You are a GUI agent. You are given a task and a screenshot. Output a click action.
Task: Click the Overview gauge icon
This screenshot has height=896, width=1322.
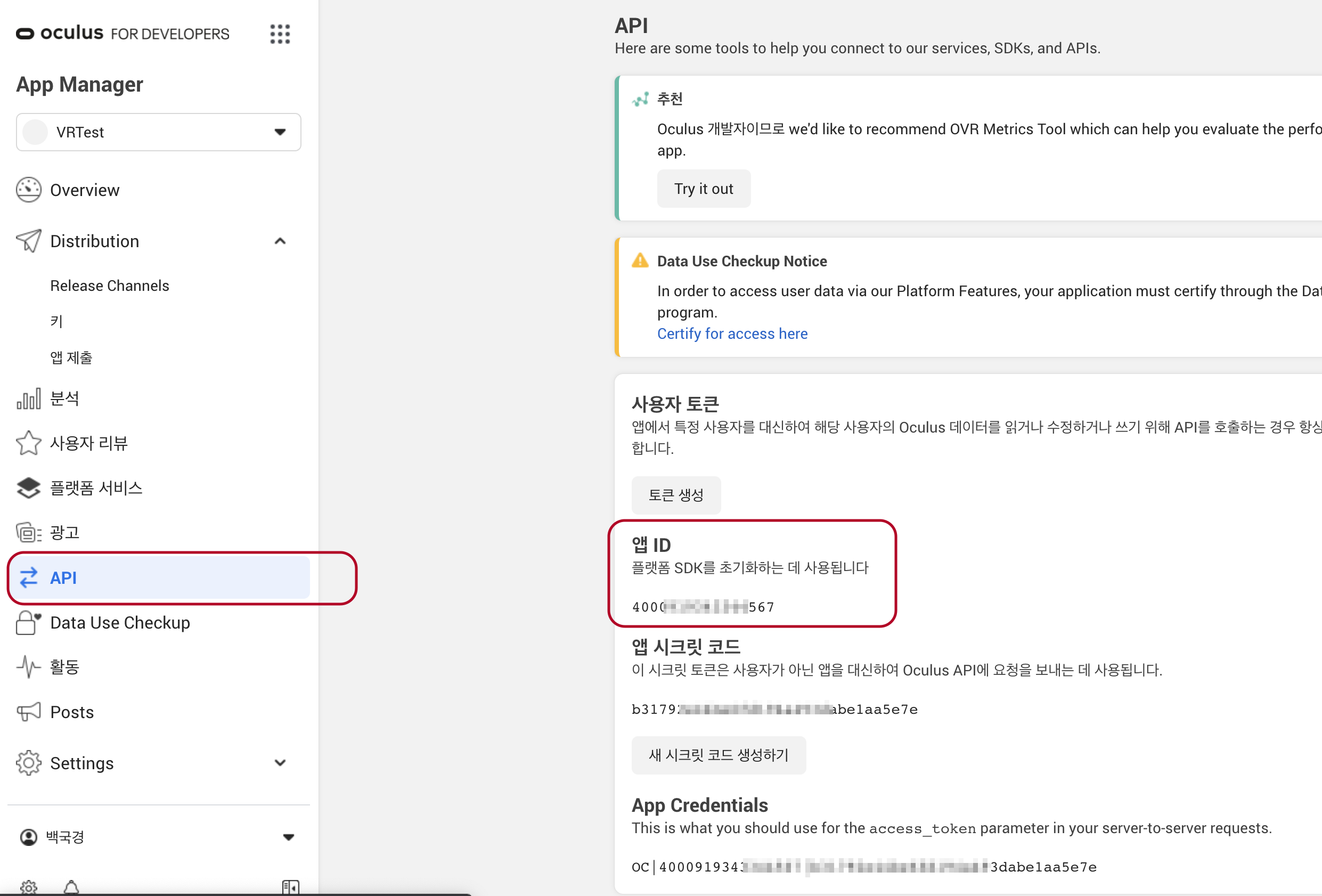(x=28, y=190)
